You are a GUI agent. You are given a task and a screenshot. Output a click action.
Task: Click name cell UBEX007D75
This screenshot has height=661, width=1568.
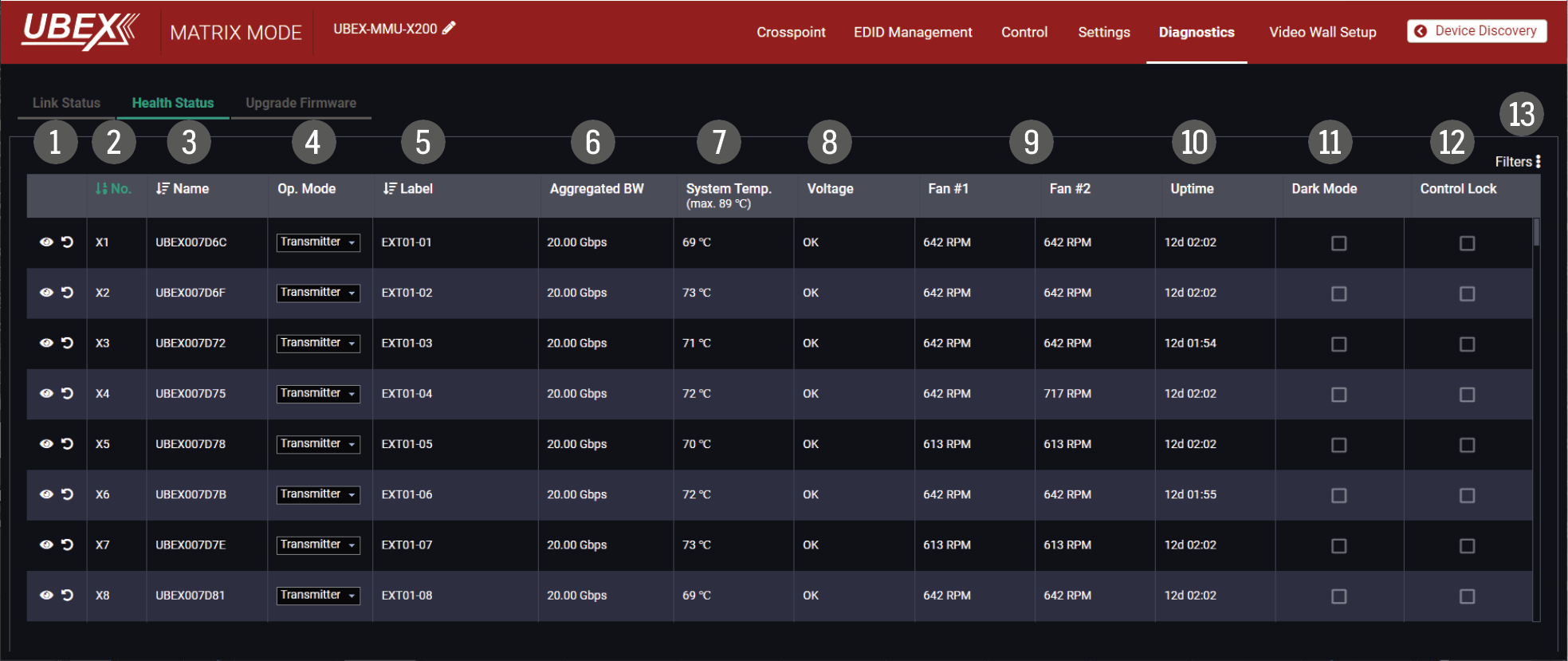click(x=191, y=393)
